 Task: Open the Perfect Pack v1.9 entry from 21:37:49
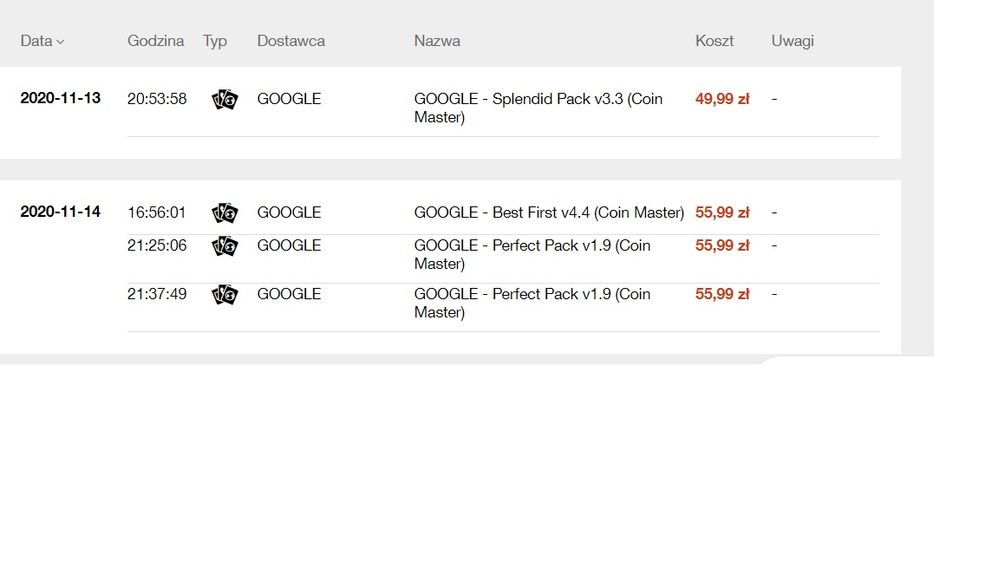pos(532,303)
